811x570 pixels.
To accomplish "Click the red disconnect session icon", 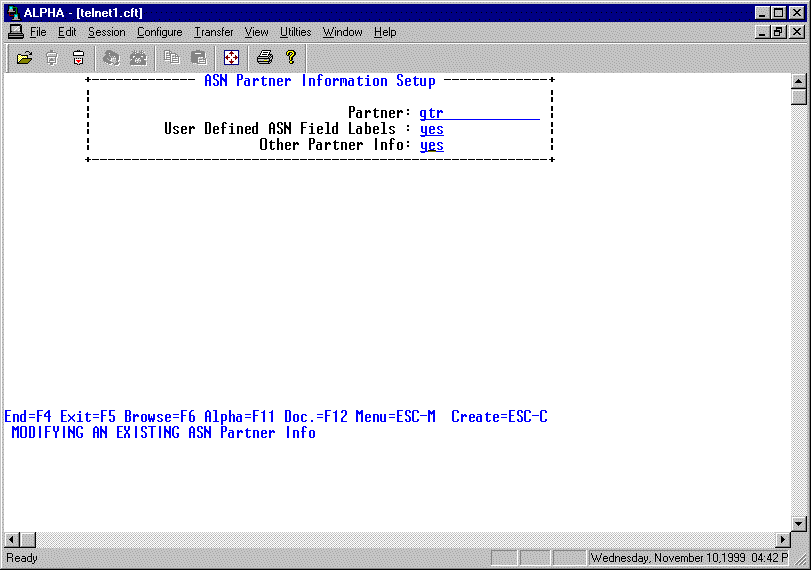I will 78,58.
